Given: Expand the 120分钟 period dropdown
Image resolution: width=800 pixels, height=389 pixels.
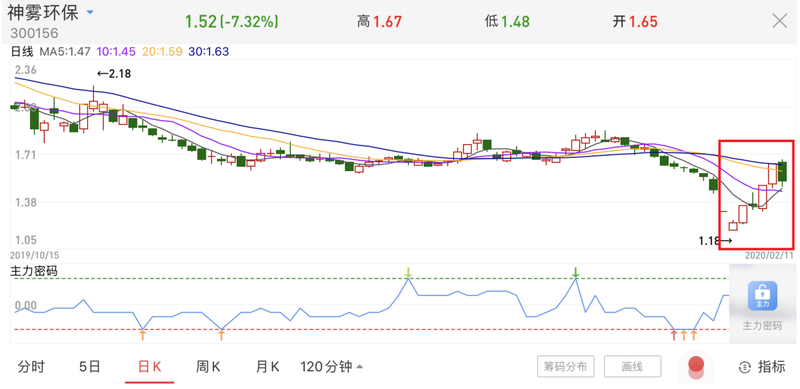Looking at the screenshot, I should point(332,367).
